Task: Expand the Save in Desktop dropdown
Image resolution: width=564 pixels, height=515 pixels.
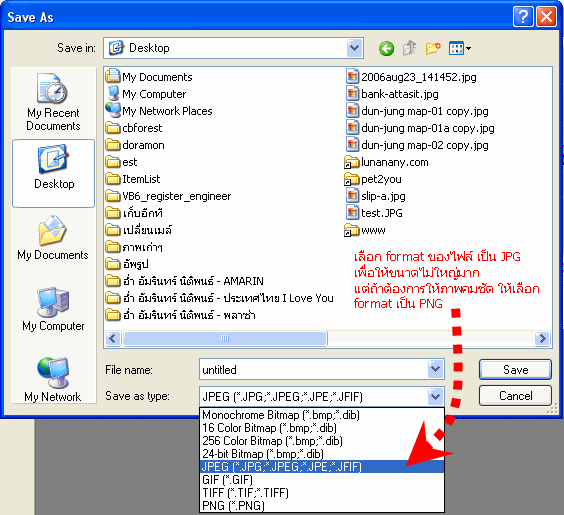Action: click(x=355, y=48)
